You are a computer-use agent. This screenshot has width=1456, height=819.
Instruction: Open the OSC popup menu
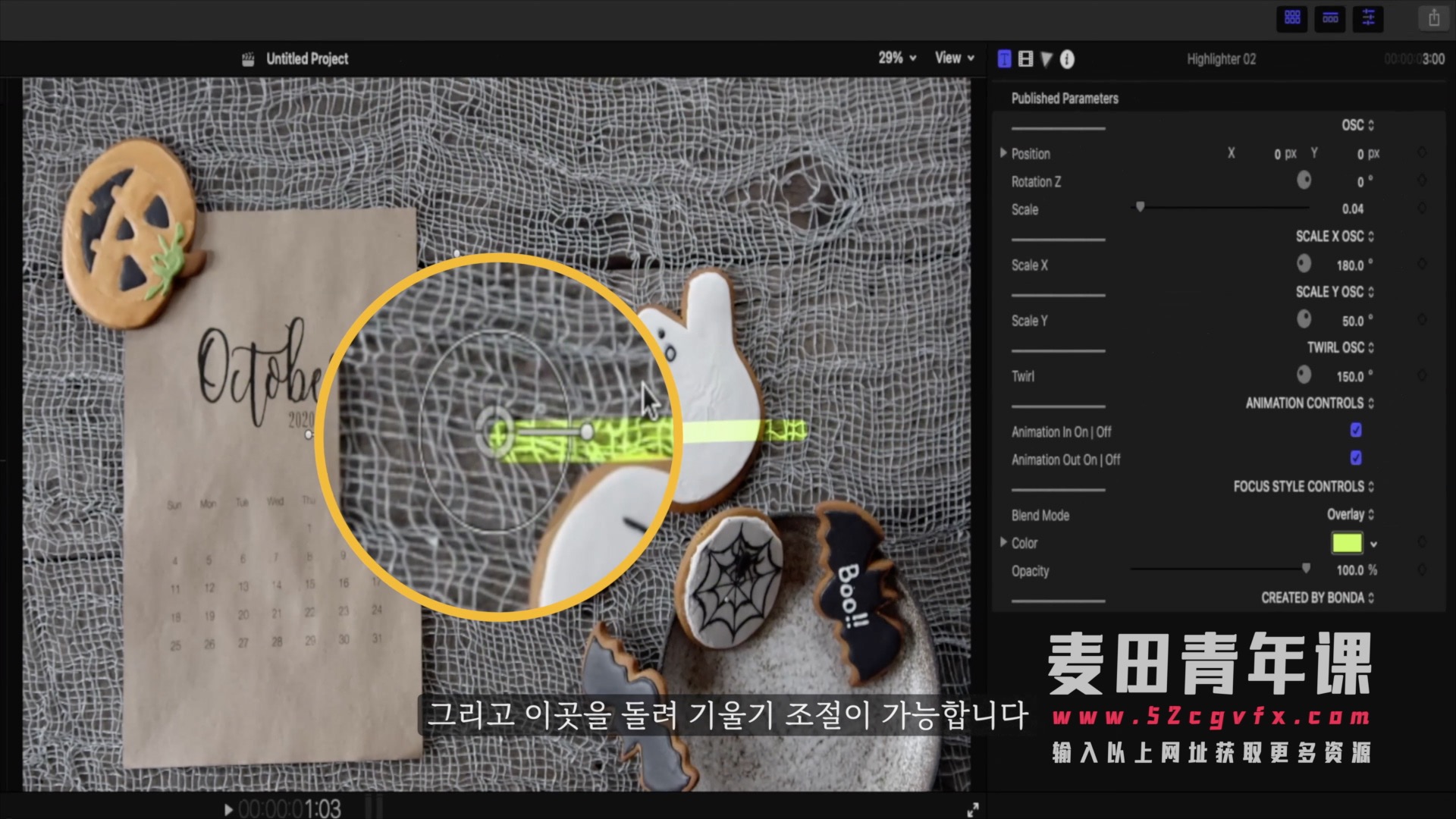1357,125
